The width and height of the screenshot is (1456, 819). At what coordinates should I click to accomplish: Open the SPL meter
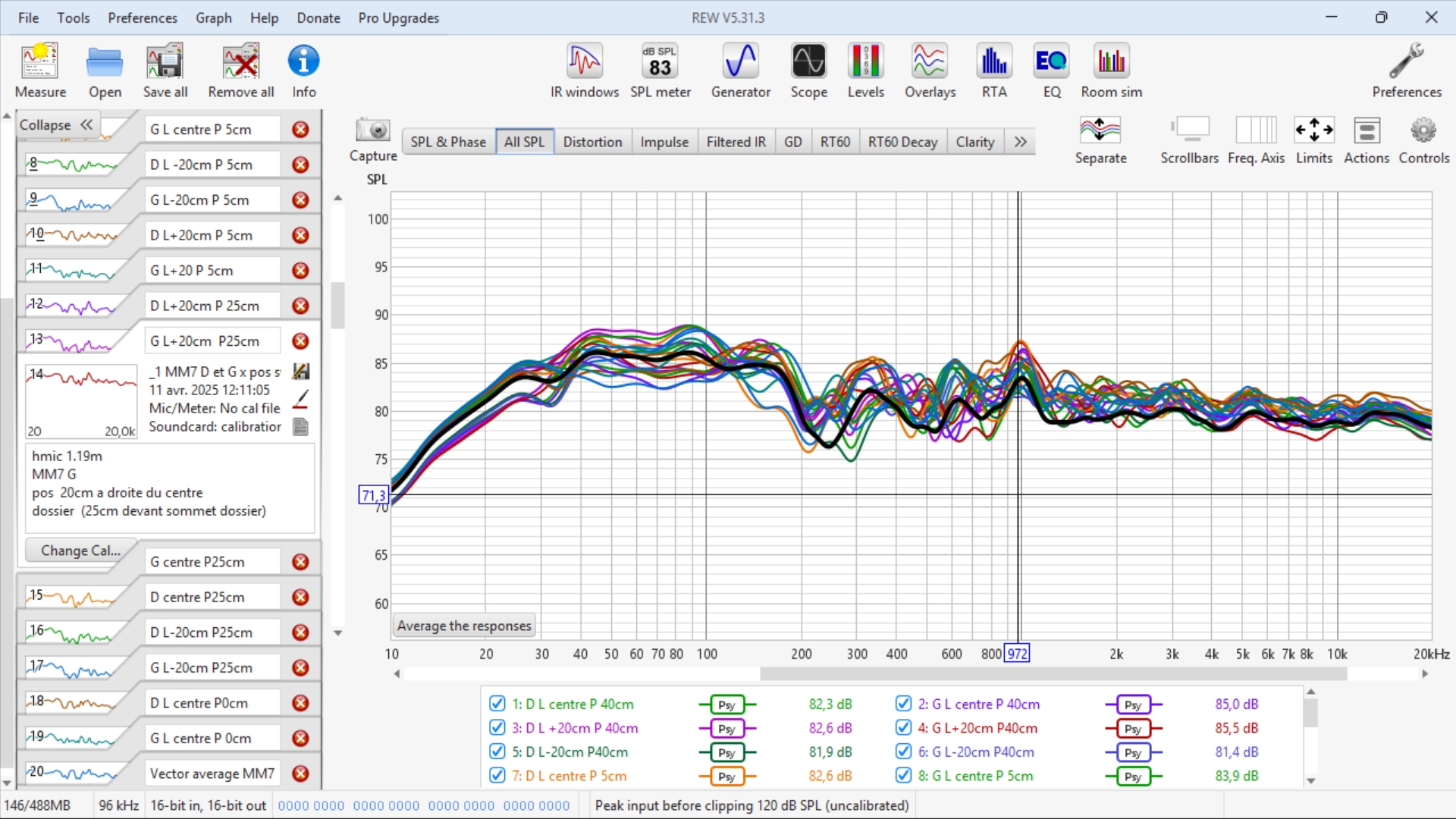tap(661, 71)
